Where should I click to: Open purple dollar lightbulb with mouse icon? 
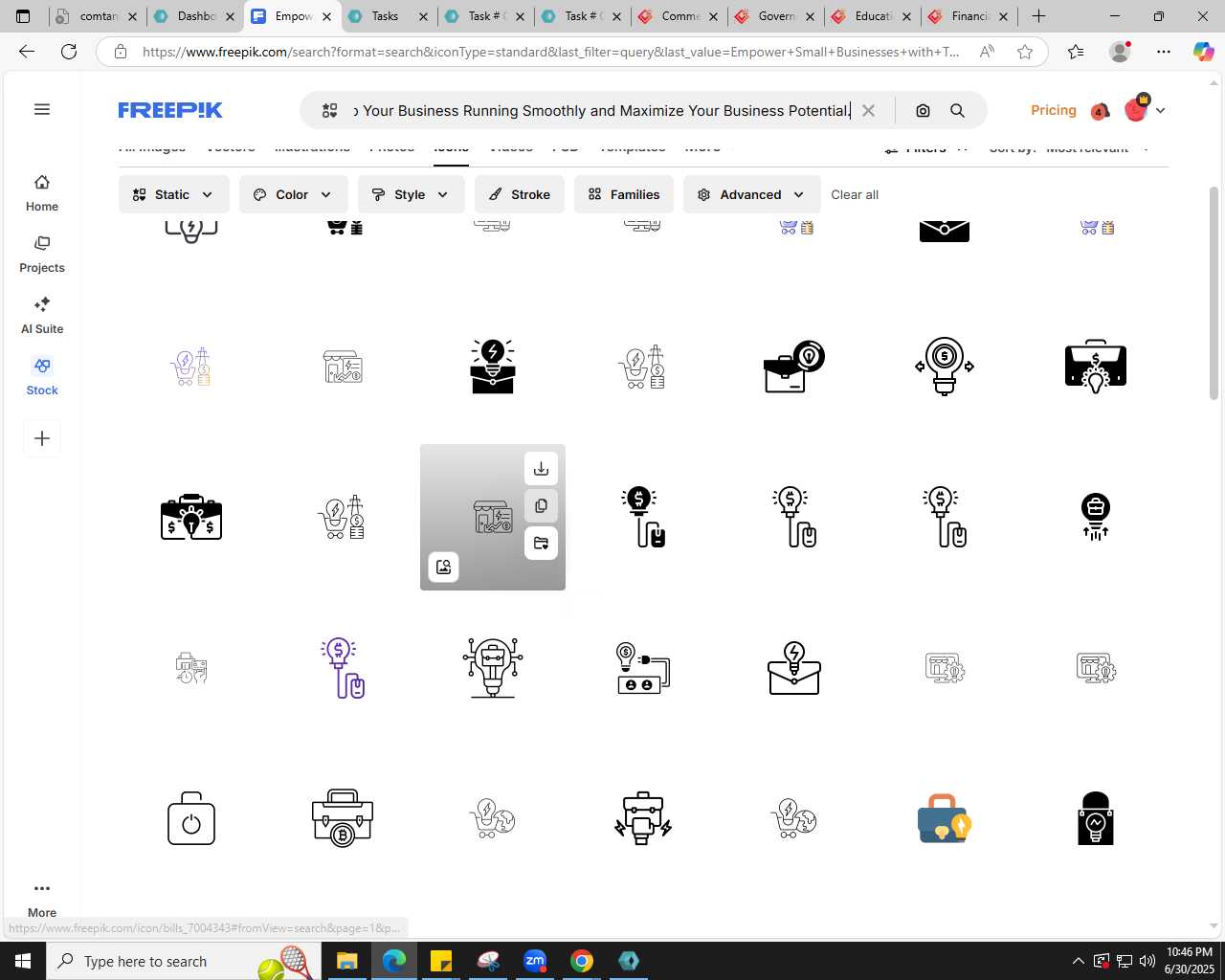click(x=343, y=668)
